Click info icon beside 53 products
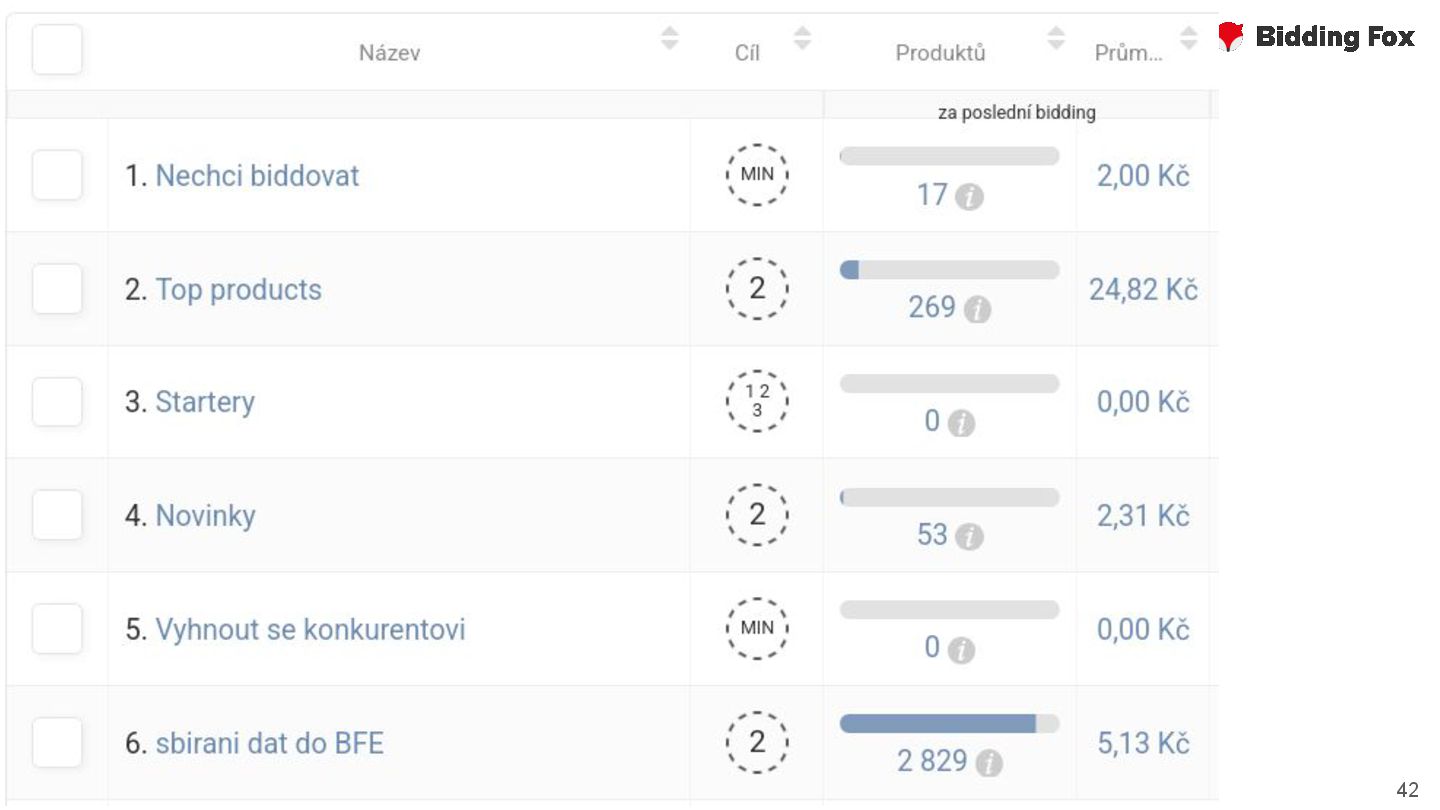Viewport: 1440px width, 810px height. tap(969, 537)
